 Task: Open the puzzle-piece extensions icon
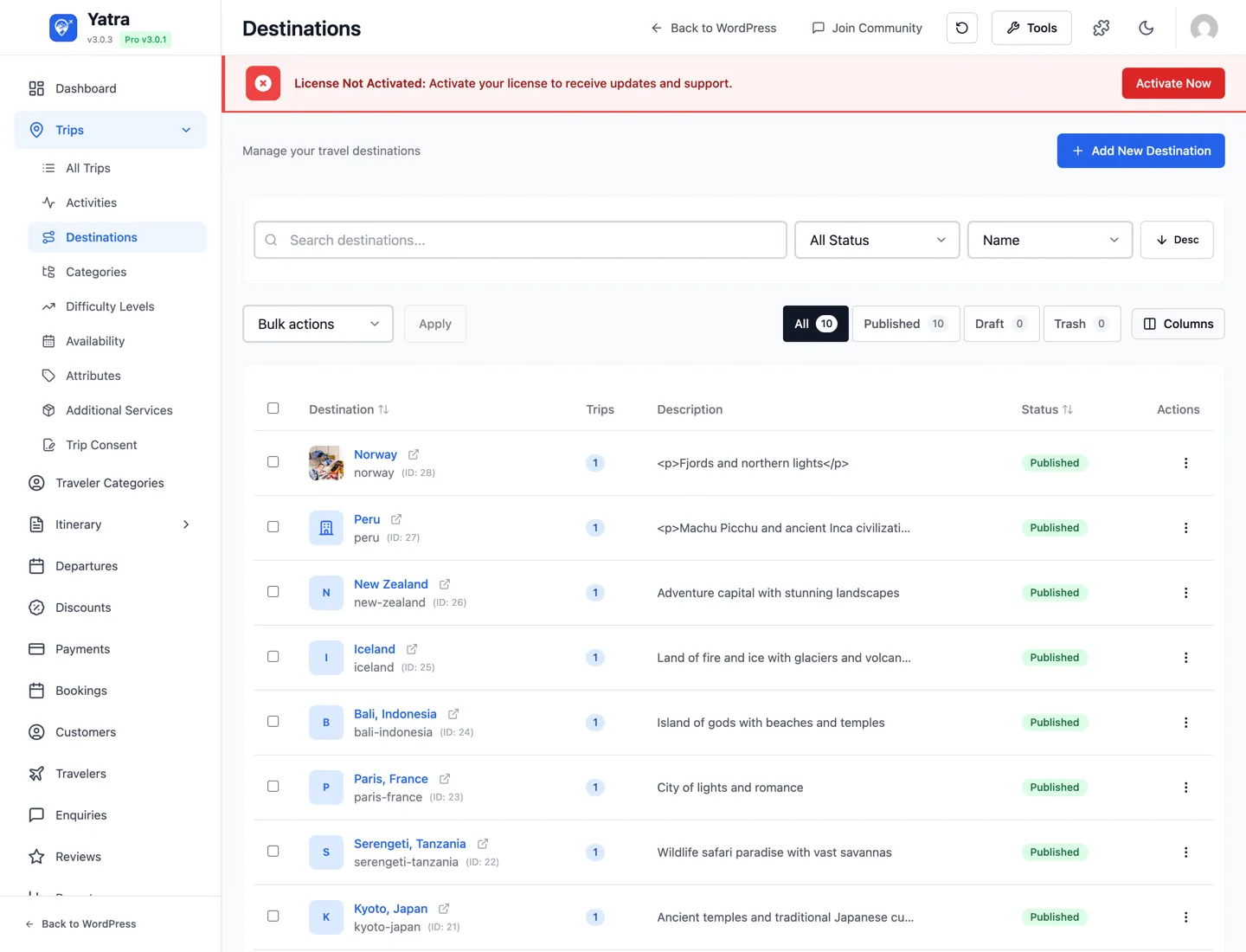point(1101,28)
